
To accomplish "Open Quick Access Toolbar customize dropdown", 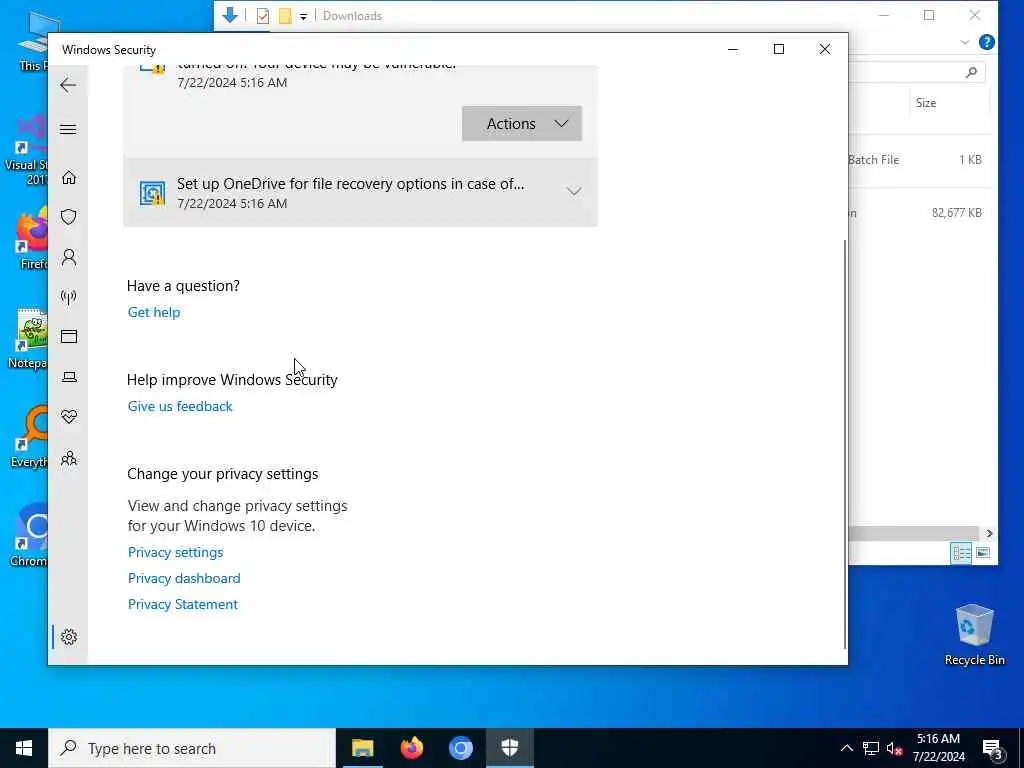I will tap(304, 17).
